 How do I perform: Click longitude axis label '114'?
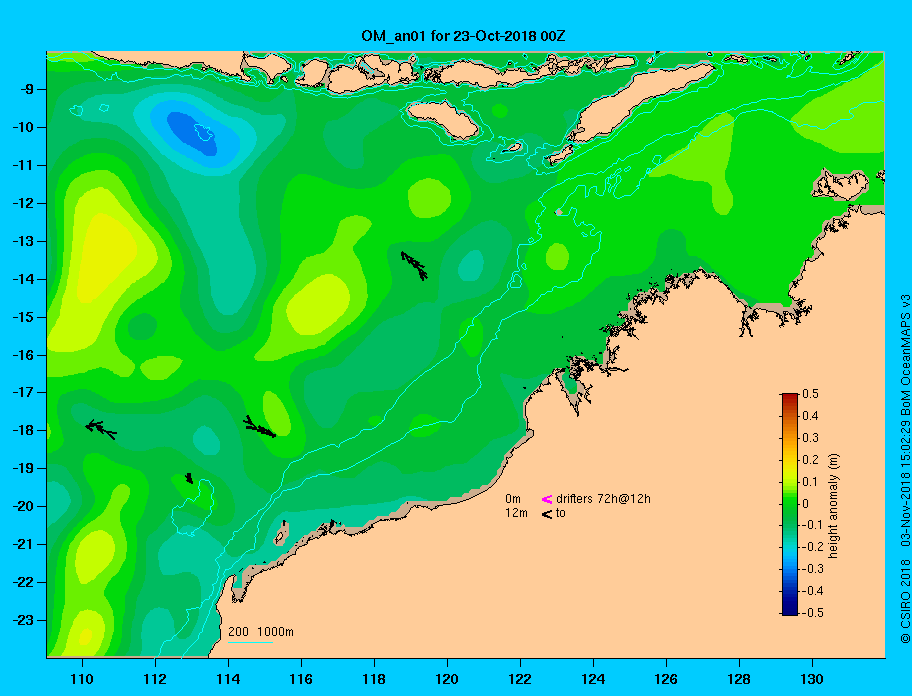point(228,679)
